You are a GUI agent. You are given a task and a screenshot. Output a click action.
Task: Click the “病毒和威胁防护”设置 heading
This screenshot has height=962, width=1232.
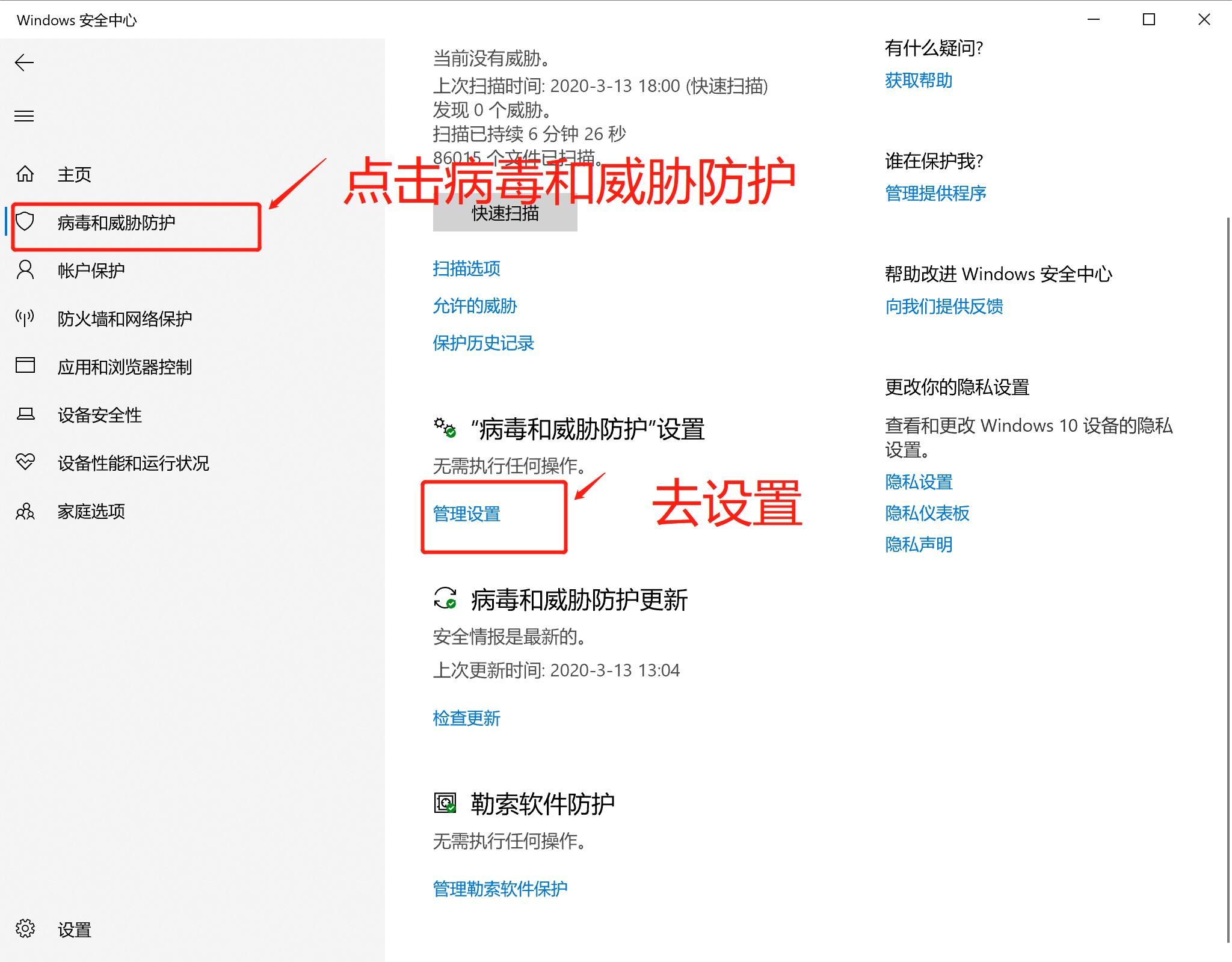(x=588, y=429)
